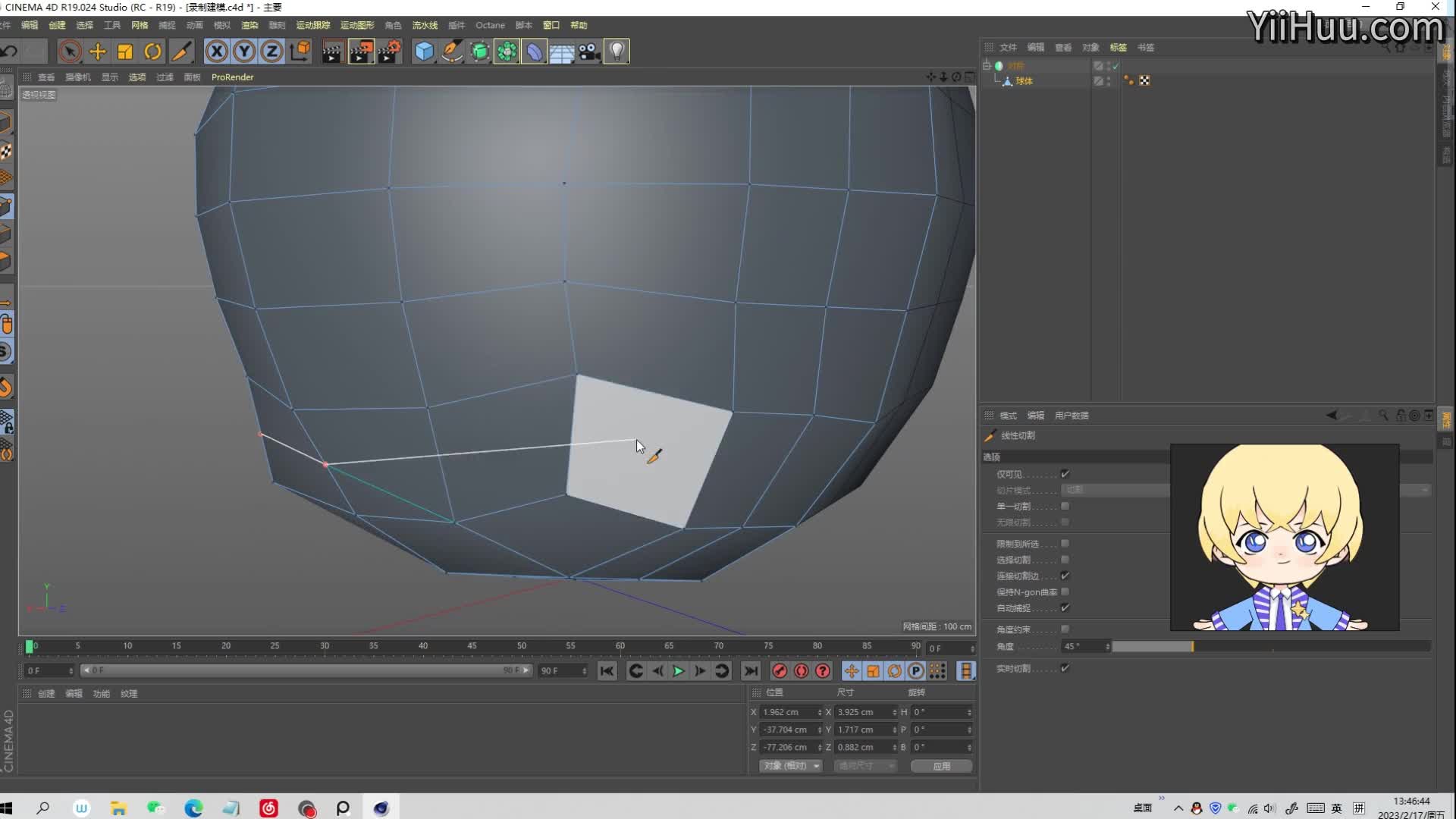Viewport: 1456px width, 819px height.
Task: Open the viewport ProRender menu
Action: pyautogui.click(x=232, y=77)
